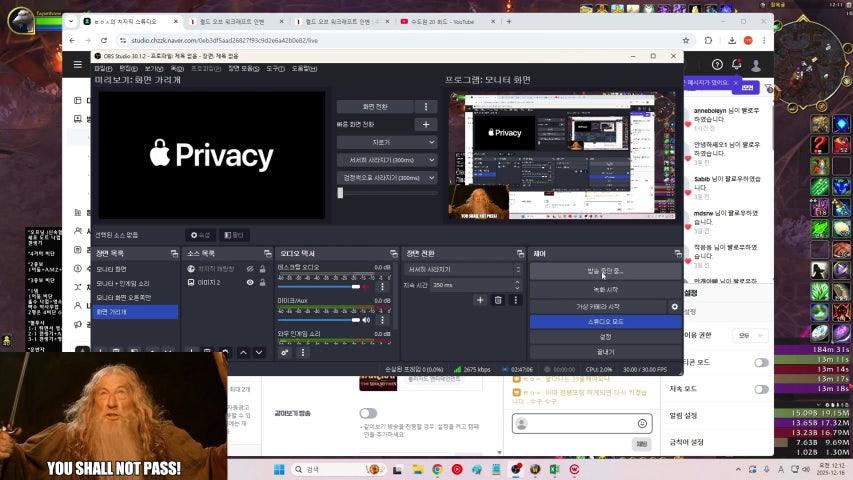Image resolution: width=853 pixels, height=480 pixels.
Task: Open the emoji picker in chat input
Action: (x=642, y=423)
